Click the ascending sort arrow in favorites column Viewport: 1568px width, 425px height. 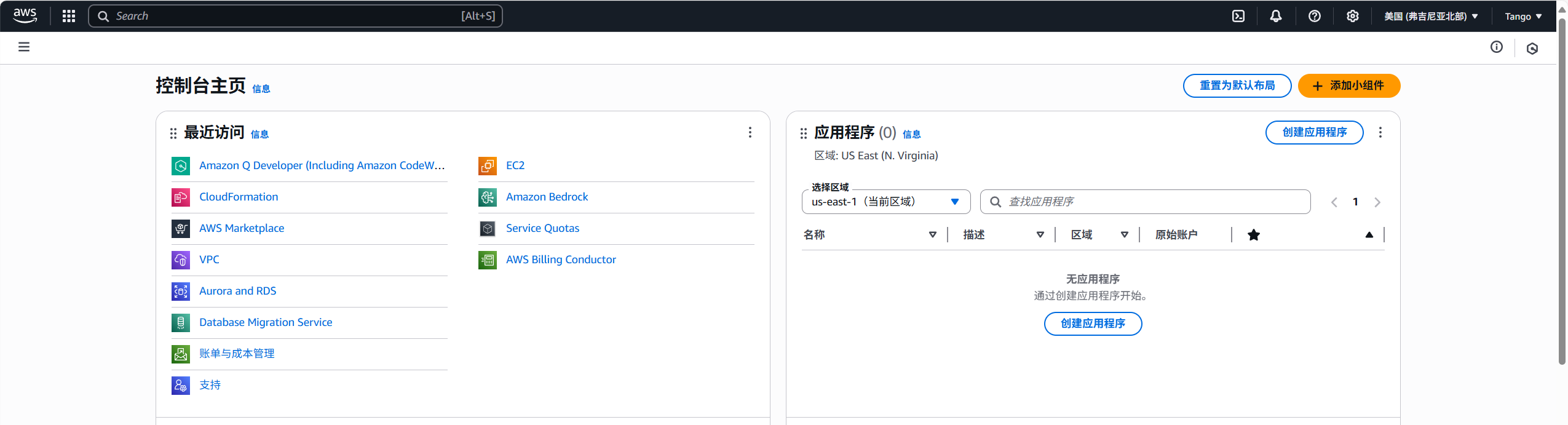tap(1369, 235)
